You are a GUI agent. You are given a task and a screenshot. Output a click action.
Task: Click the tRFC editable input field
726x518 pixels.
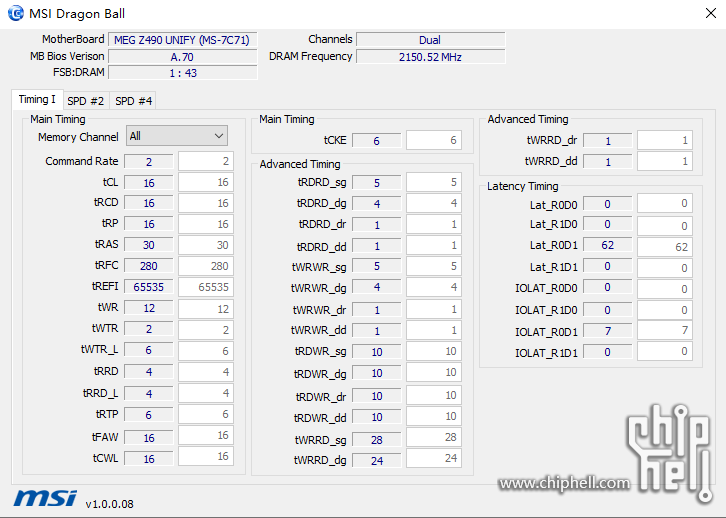point(206,266)
